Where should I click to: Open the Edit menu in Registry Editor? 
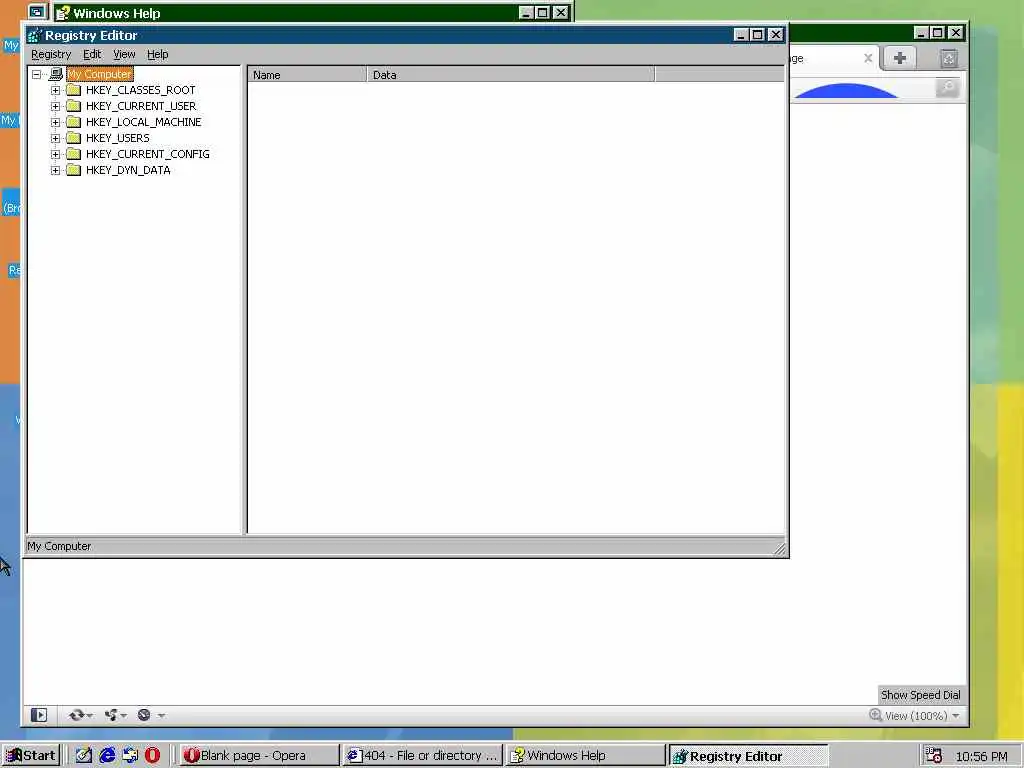(x=92, y=54)
